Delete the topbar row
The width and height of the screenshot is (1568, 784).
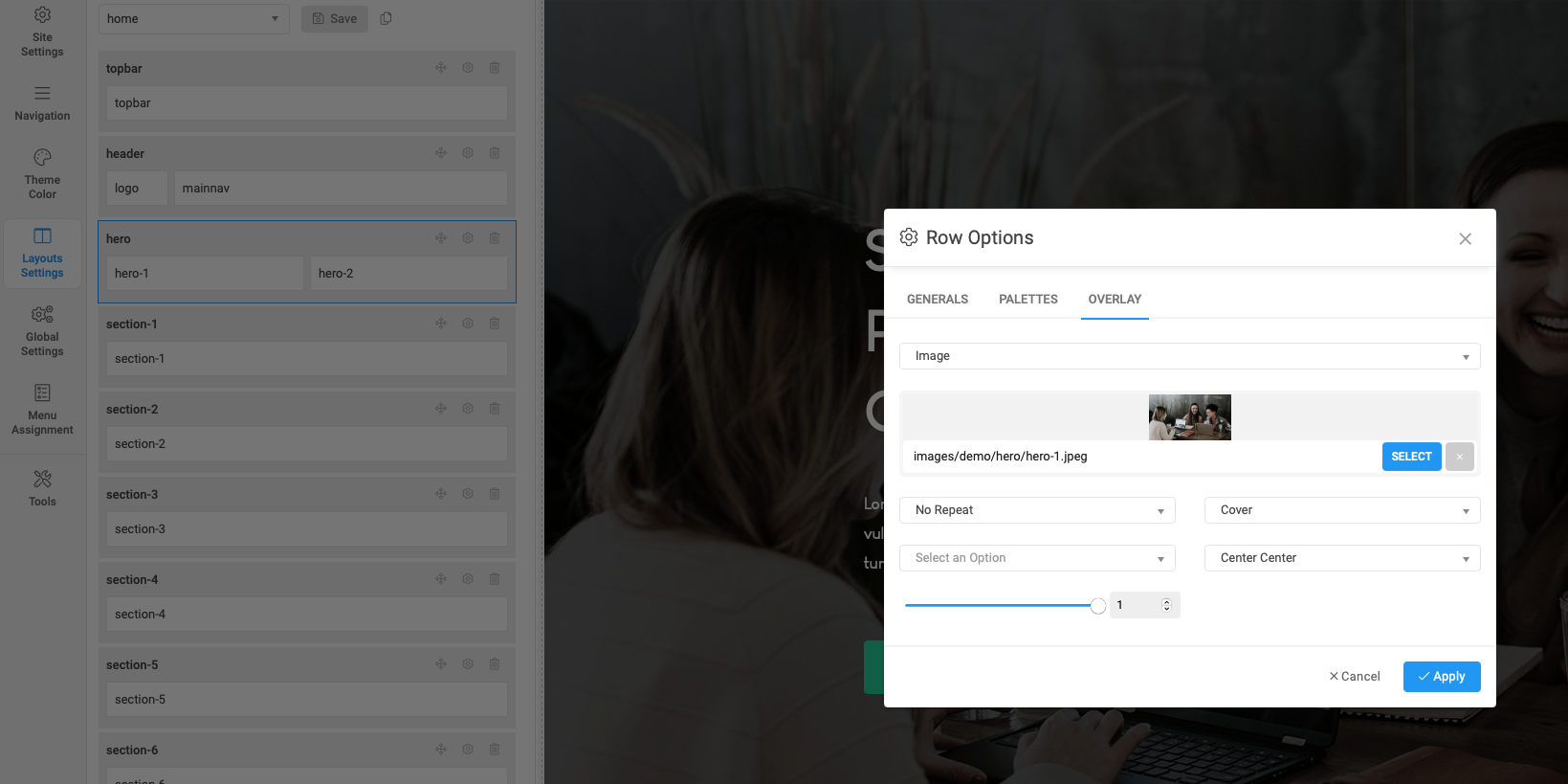coord(495,68)
